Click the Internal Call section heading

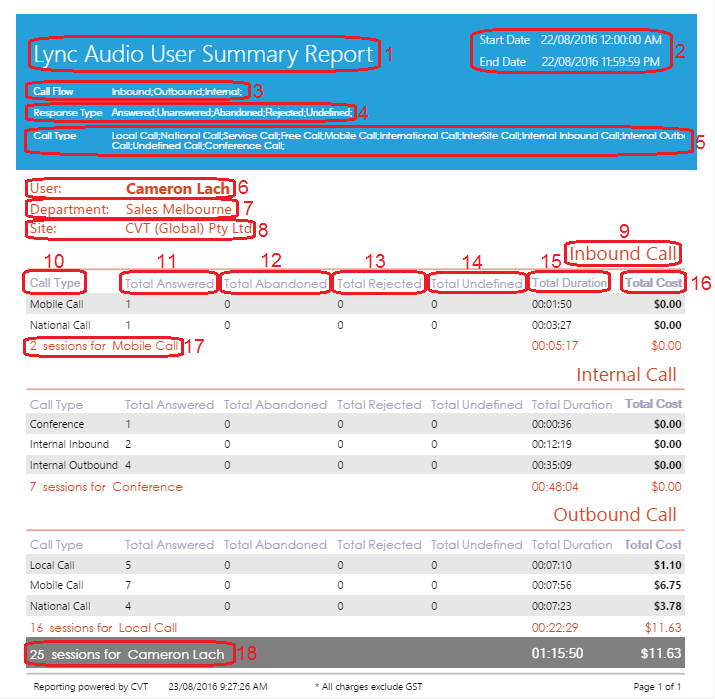(626, 375)
